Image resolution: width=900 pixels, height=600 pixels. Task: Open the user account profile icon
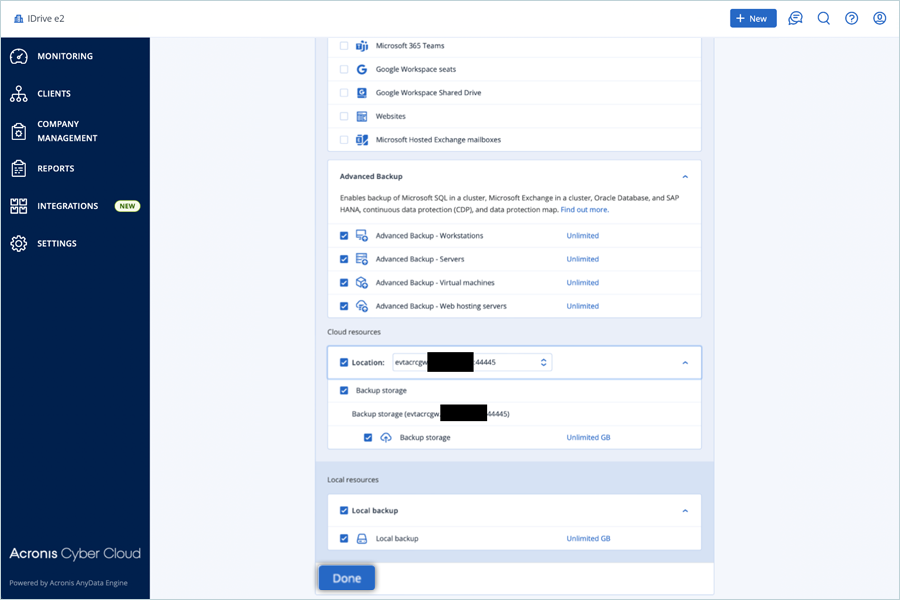[879, 18]
